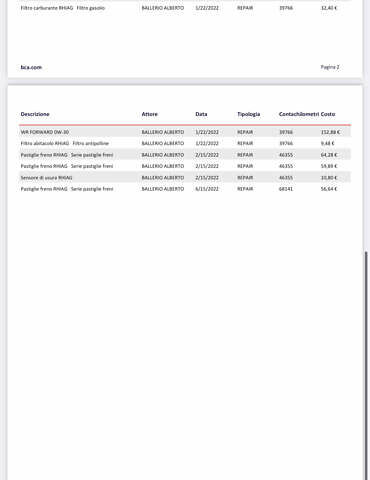Click odometer value in Filtro carburante row
This screenshot has width=370, height=480.
click(x=286, y=8)
